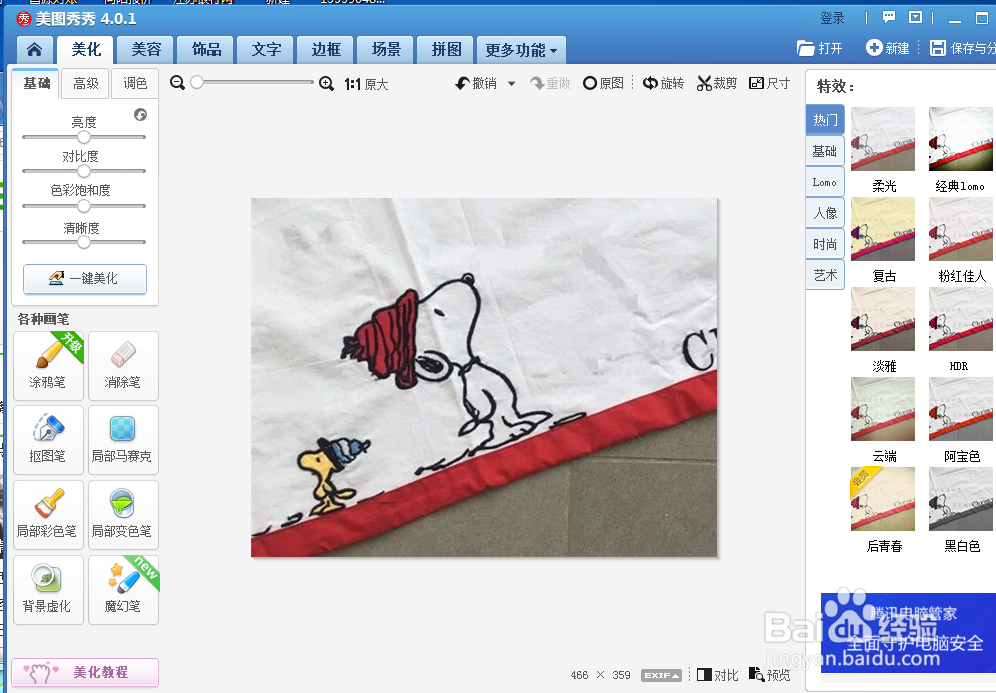Apply the 经典lomo effect thumbnail
The width and height of the screenshot is (996, 693).
coord(960,139)
